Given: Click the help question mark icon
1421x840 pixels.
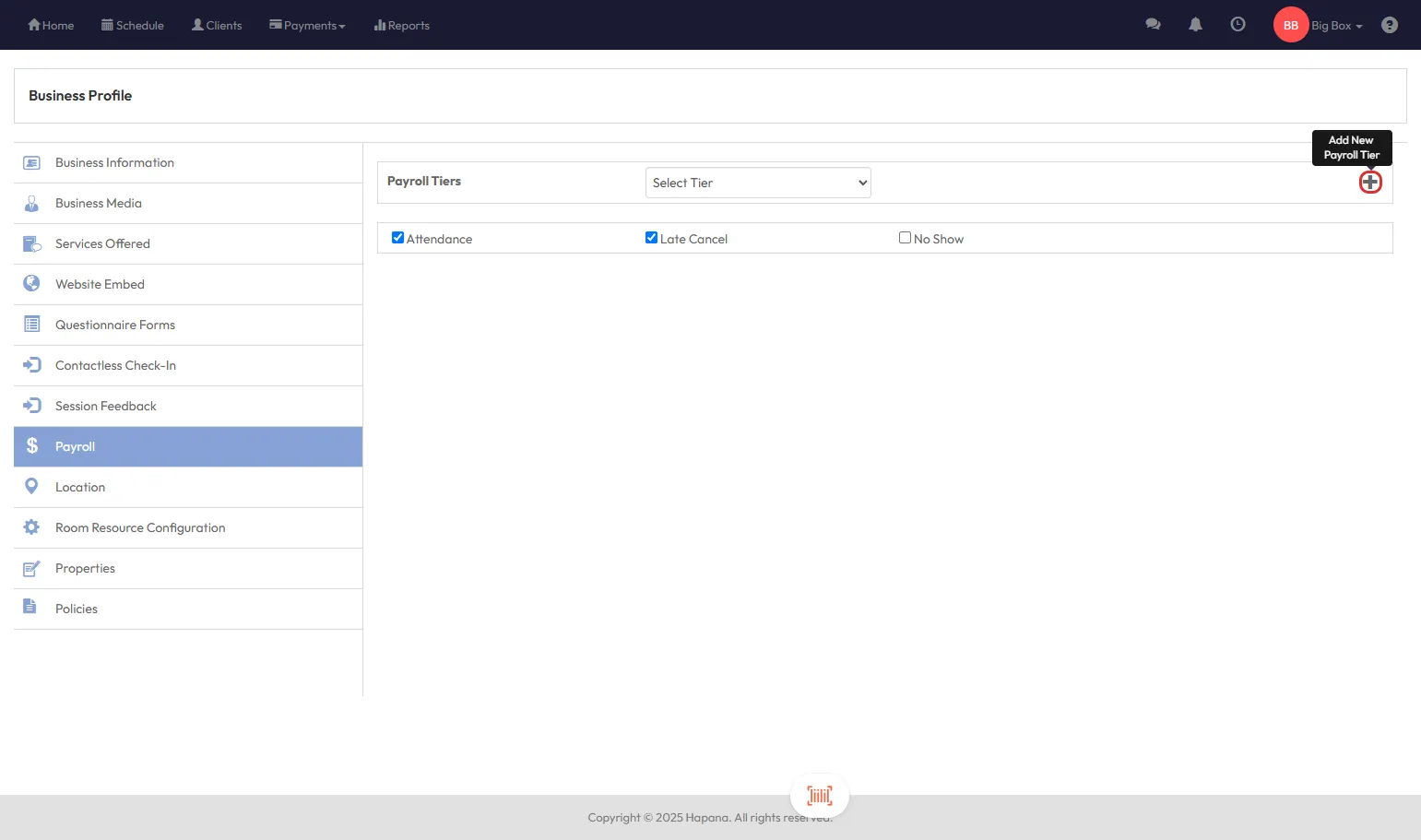Looking at the screenshot, I should point(1389,25).
